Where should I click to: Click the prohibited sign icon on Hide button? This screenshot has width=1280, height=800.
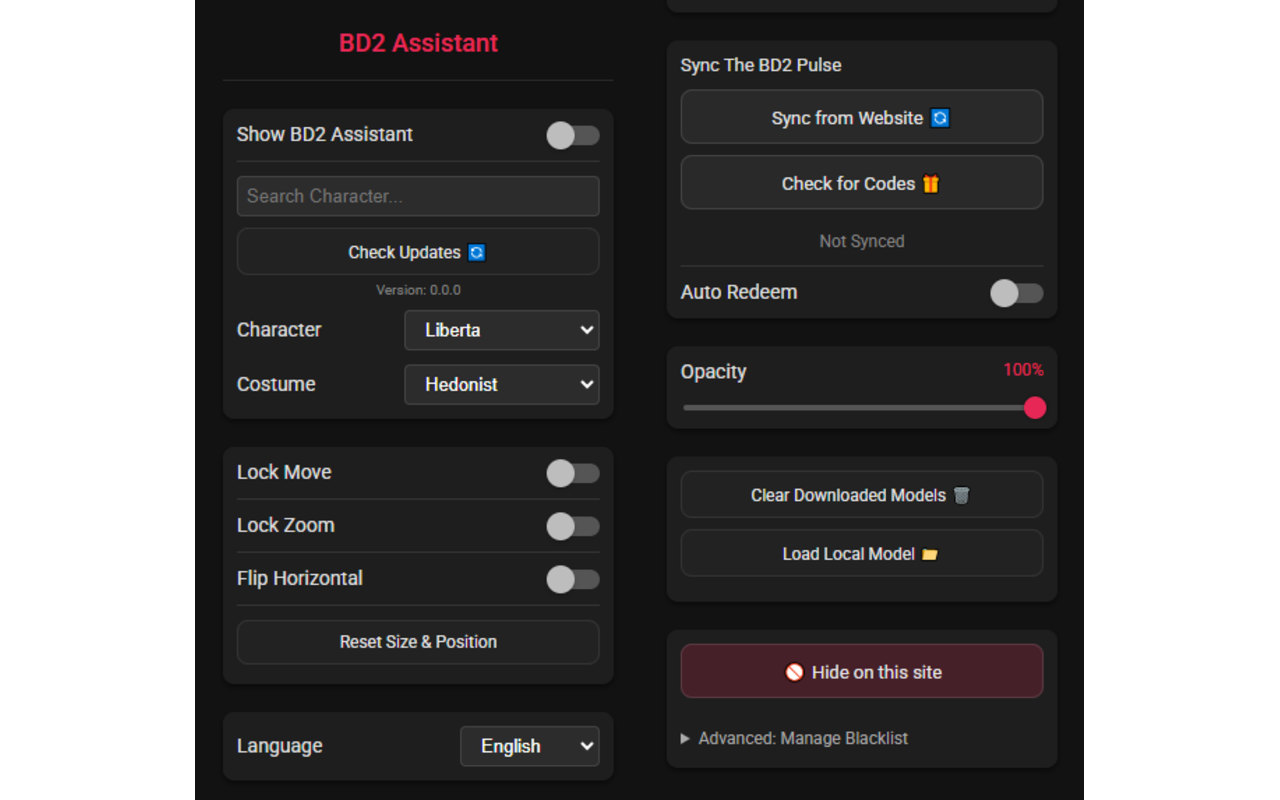coord(794,673)
